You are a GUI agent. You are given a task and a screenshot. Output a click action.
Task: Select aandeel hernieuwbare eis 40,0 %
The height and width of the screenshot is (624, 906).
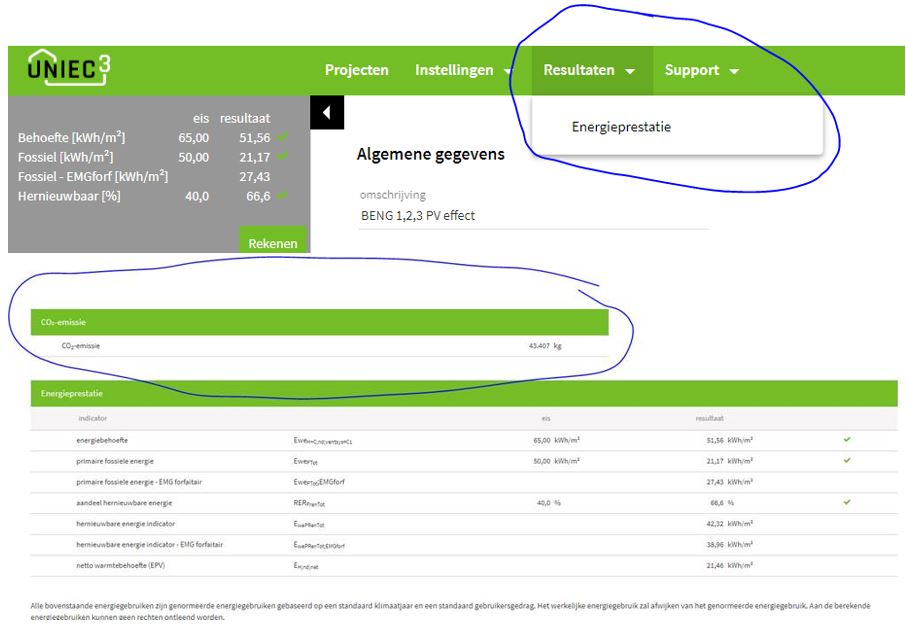pos(549,503)
